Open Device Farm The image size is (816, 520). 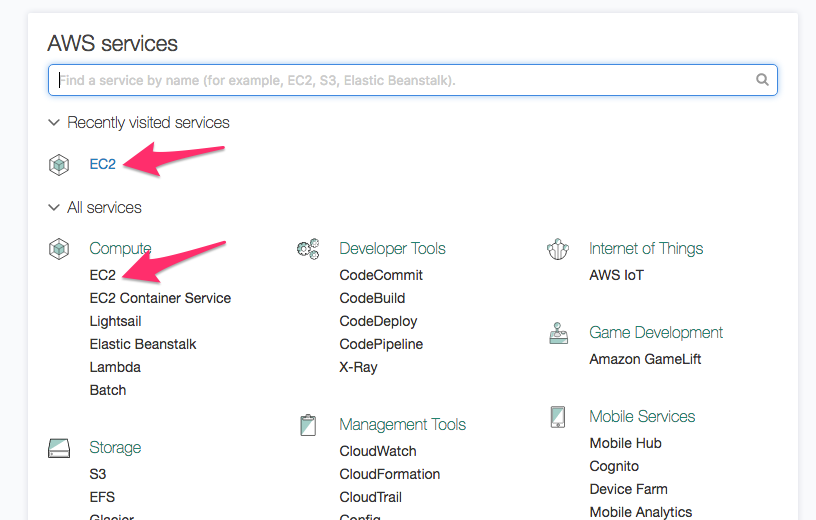(628, 489)
